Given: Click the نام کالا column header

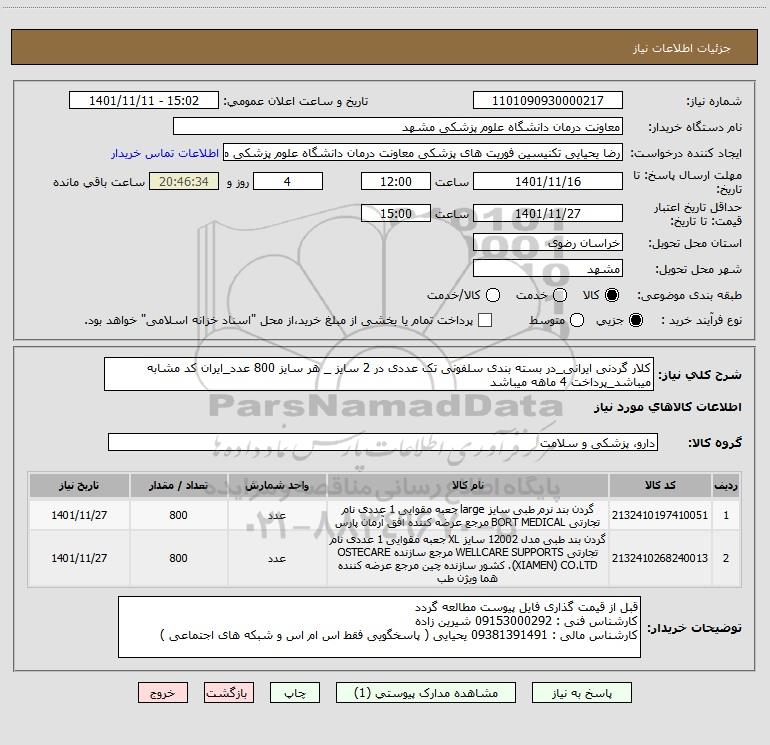Looking at the screenshot, I should (x=468, y=485).
